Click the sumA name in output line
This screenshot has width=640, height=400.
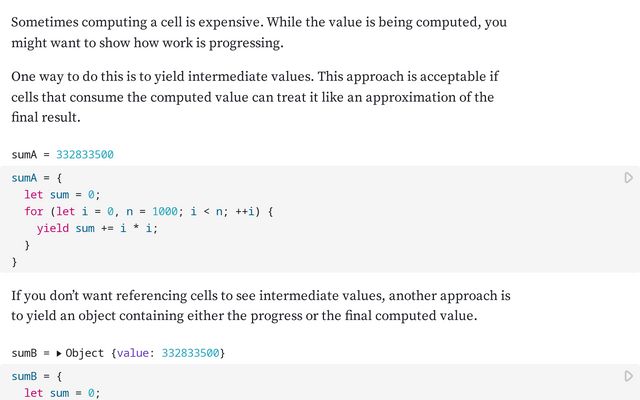(x=24, y=155)
